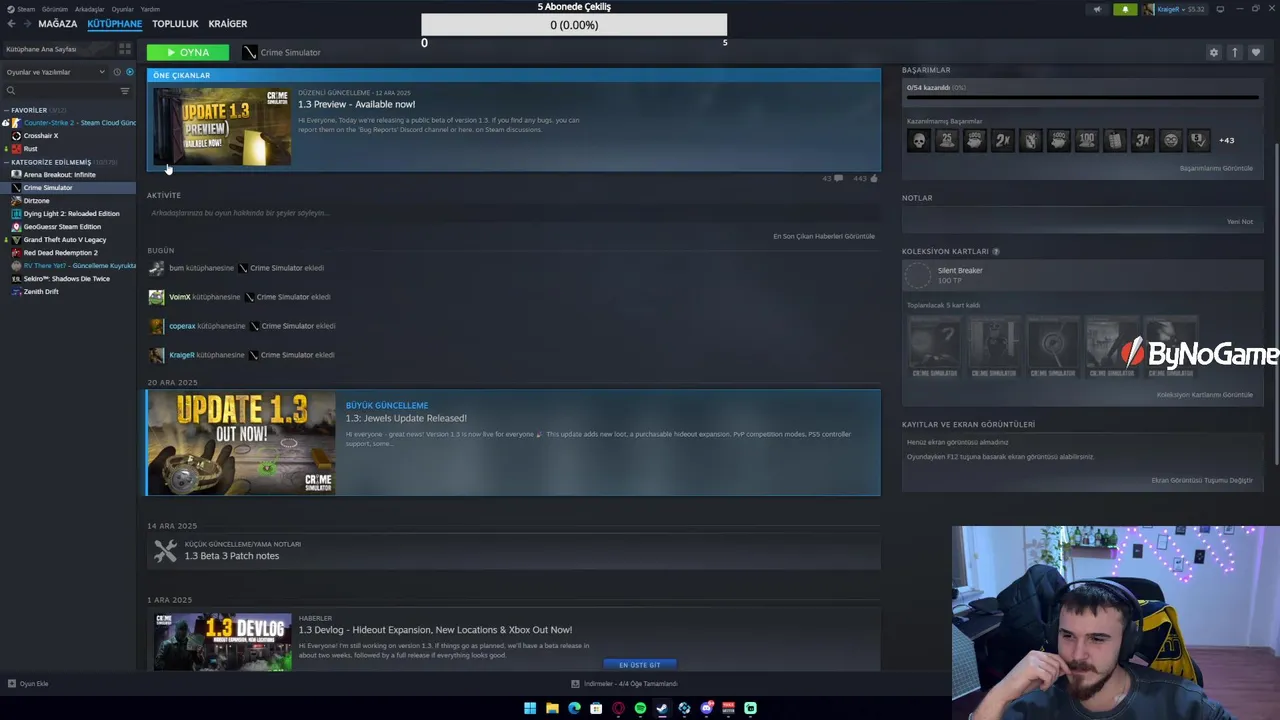Add Crime Simulator to favorites via heart icon

[1256, 52]
